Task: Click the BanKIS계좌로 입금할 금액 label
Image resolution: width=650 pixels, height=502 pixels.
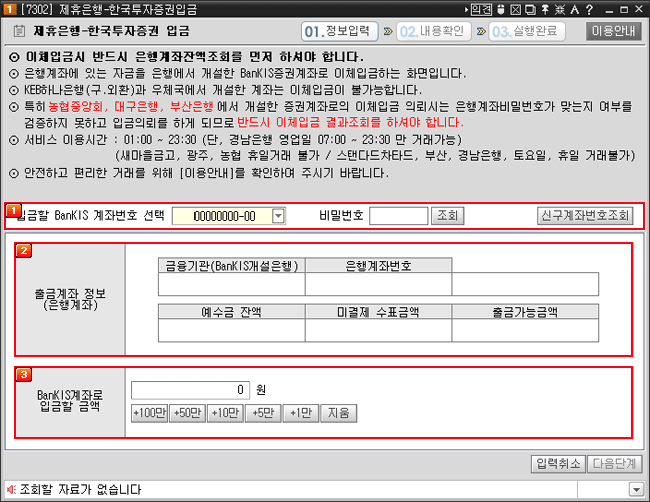Action: (x=70, y=400)
